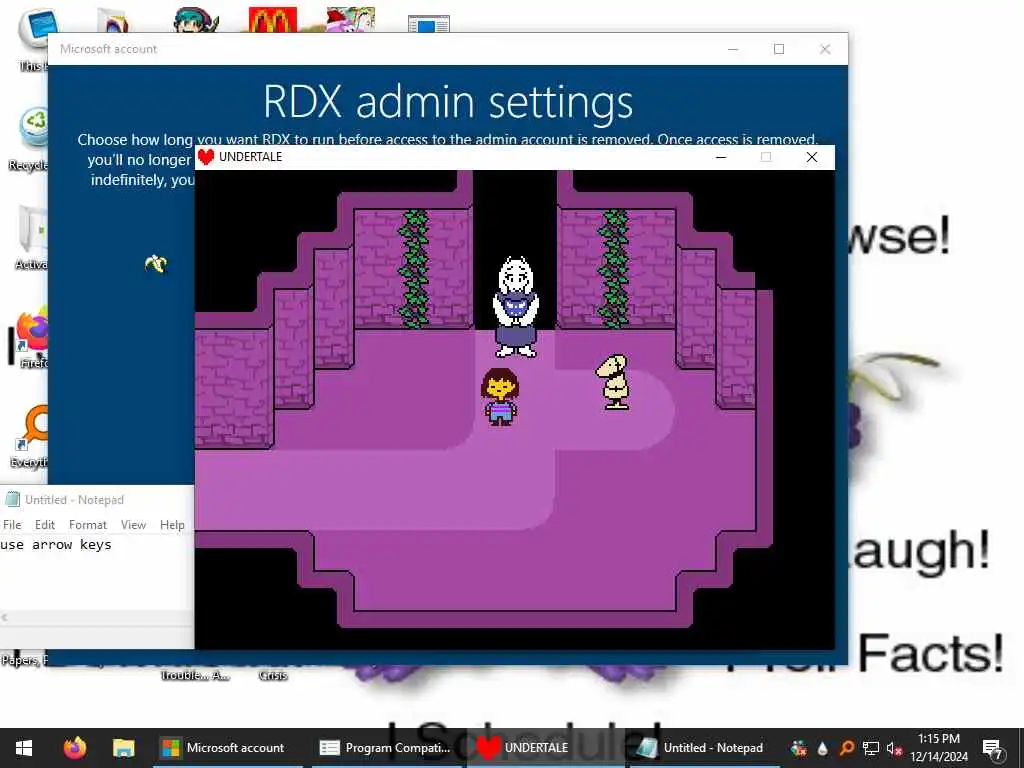Select the 'Crisis' desktop label
Screen dimensions: 1024x768
(273, 675)
